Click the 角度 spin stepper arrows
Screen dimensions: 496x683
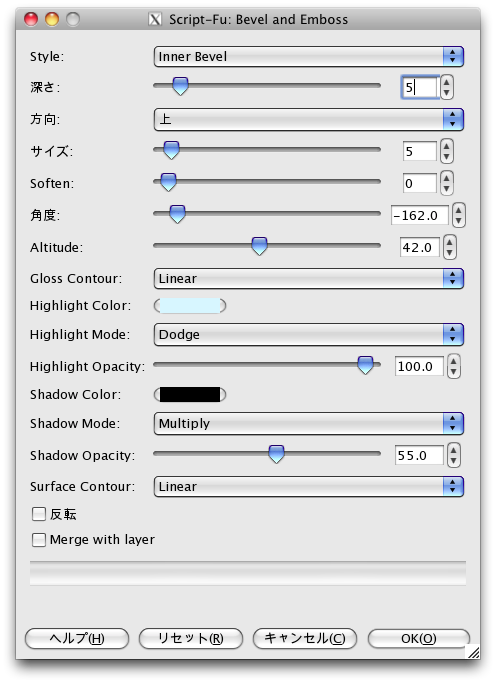point(459,215)
